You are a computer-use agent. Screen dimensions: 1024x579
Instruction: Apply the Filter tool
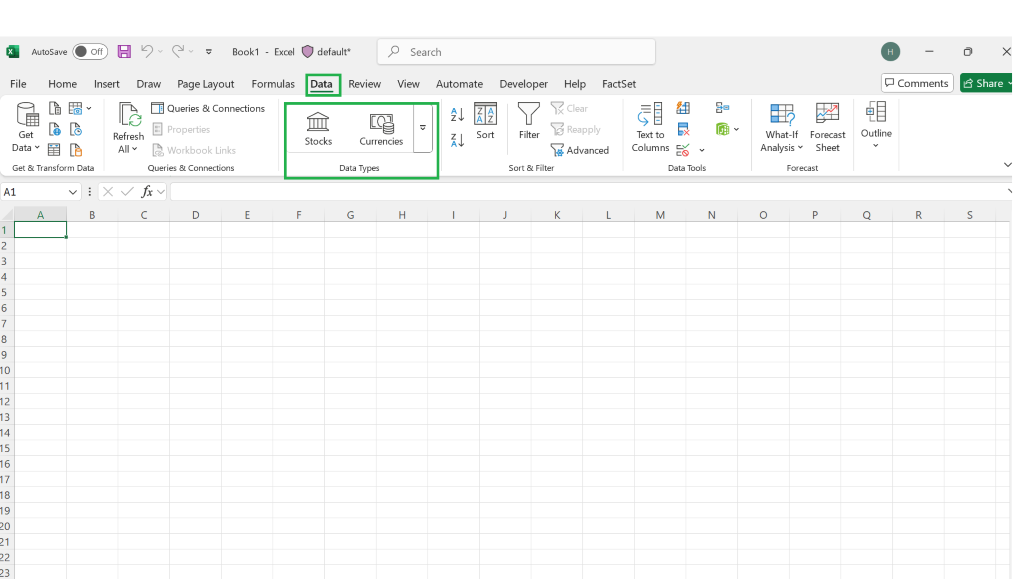point(528,127)
